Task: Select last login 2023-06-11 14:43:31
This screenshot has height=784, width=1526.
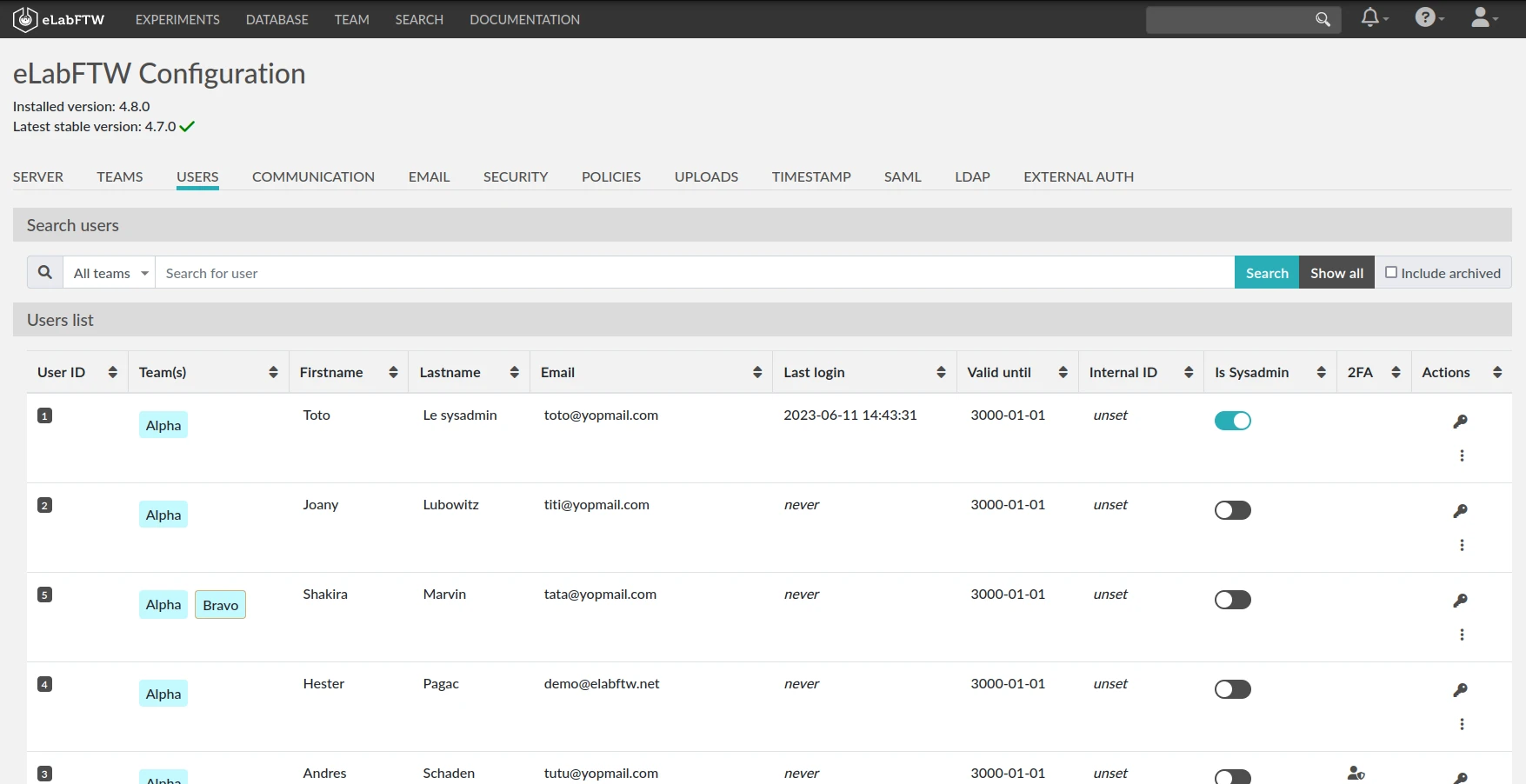Action: coord(850,415)
